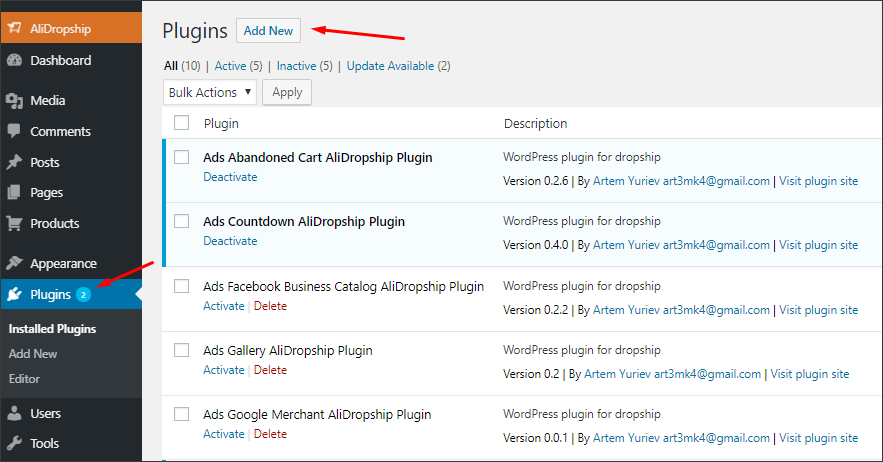Click the AliDropship cart icon
Screen dimensions: 883x462
click(15, 28)
